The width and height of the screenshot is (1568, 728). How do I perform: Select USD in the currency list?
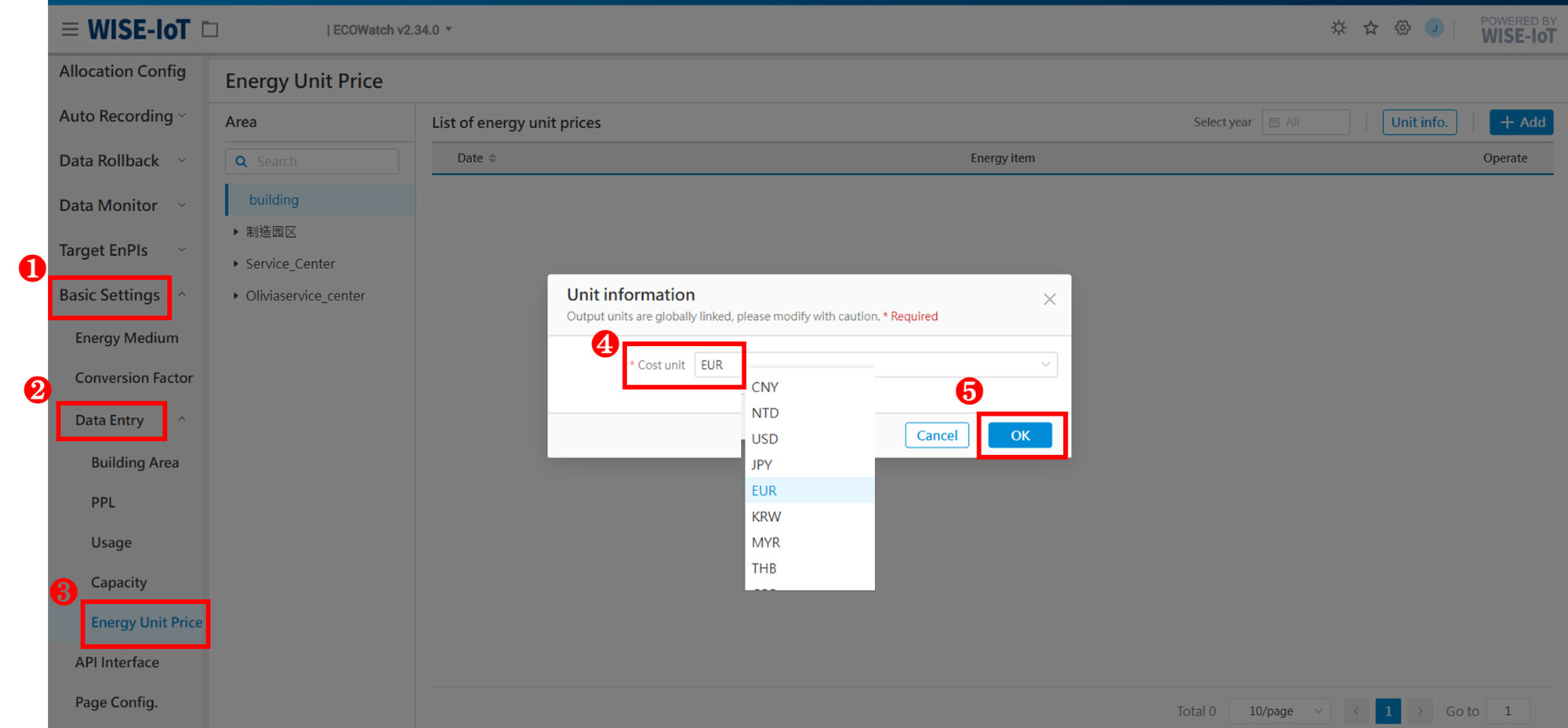pyautogui.click(x=810, y=439)
